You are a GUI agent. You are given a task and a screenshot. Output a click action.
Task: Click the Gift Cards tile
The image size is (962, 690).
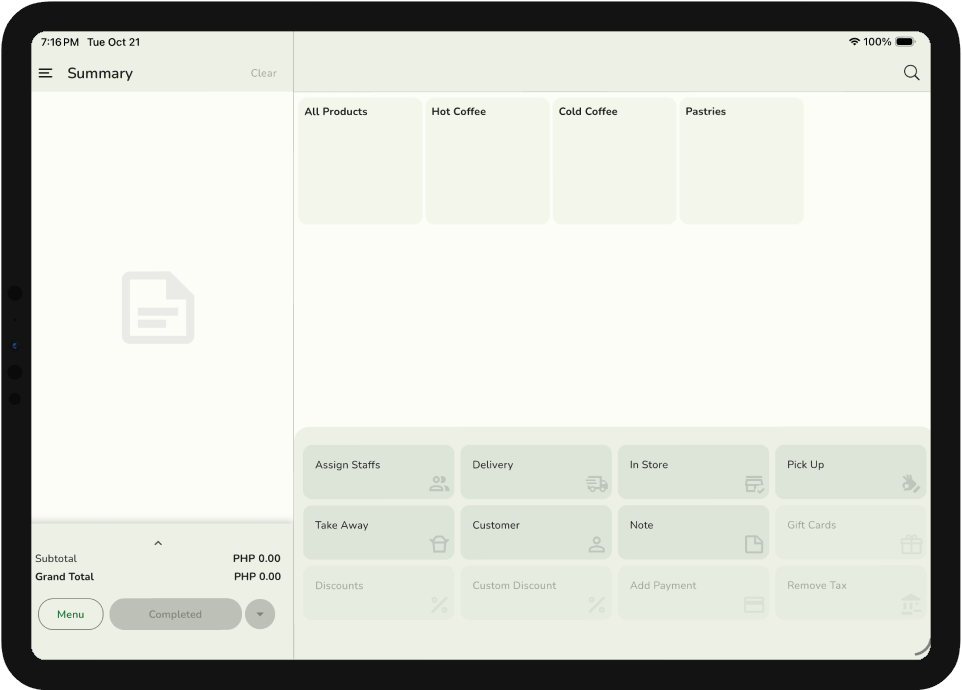850,532
